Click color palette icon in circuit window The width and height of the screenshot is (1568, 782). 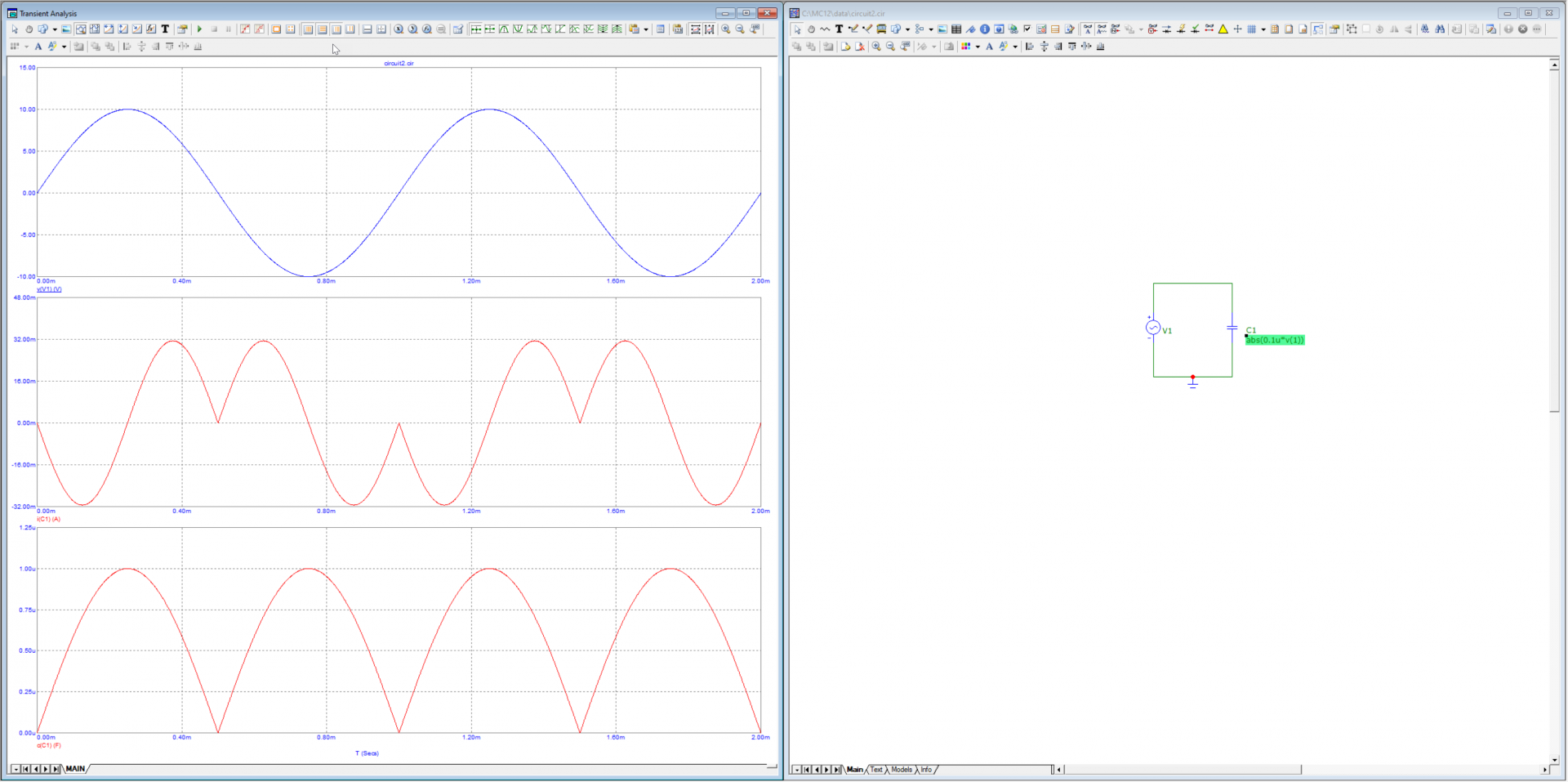pyautogui.click(x=965, y=47)
